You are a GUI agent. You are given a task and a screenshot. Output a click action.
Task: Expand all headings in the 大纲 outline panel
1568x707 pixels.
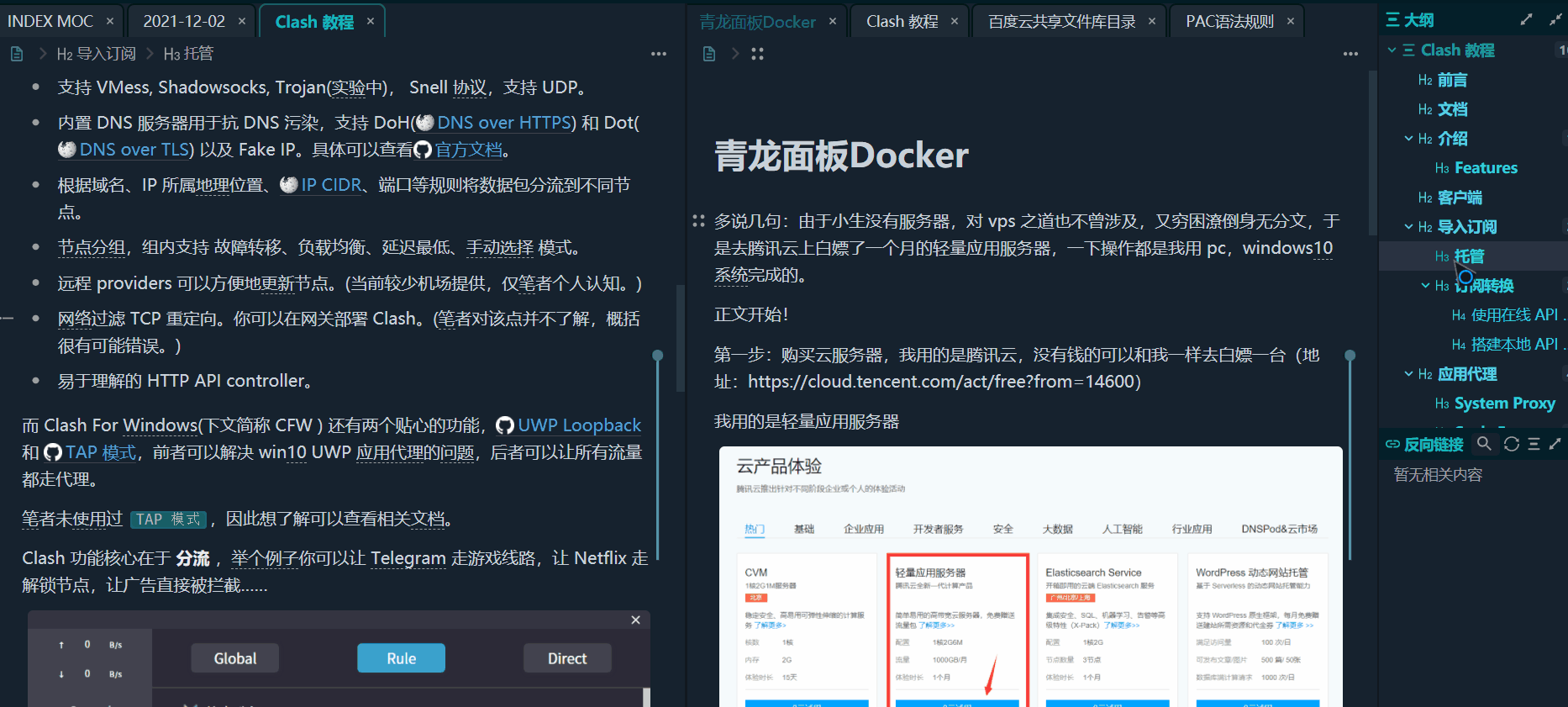click(1527, 19)
